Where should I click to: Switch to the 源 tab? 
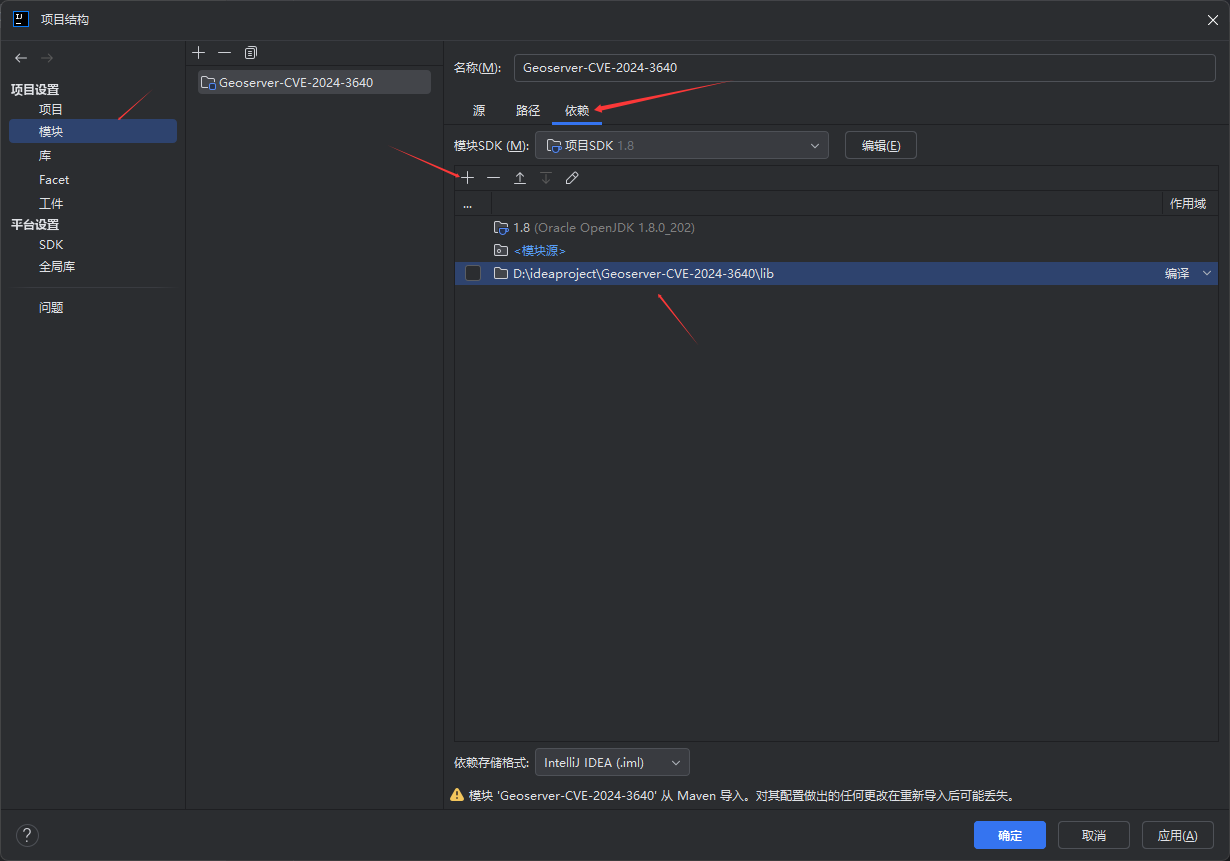coord(479,111)
